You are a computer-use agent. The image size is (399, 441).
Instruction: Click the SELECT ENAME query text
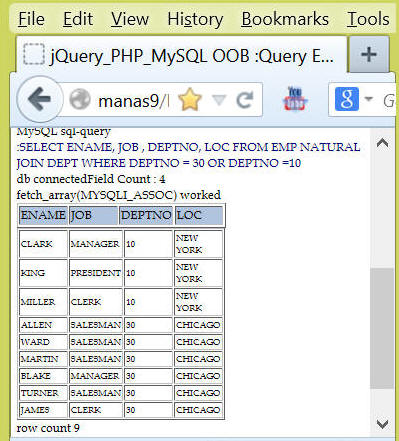188,155
